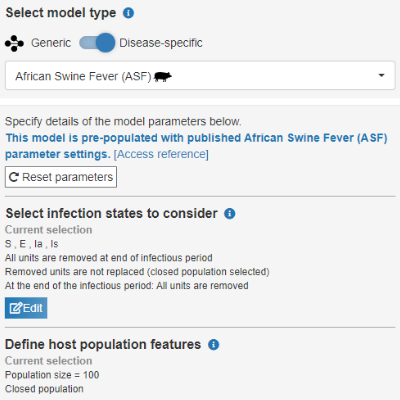Click Select infection states to consider heading

click(111, 213)
